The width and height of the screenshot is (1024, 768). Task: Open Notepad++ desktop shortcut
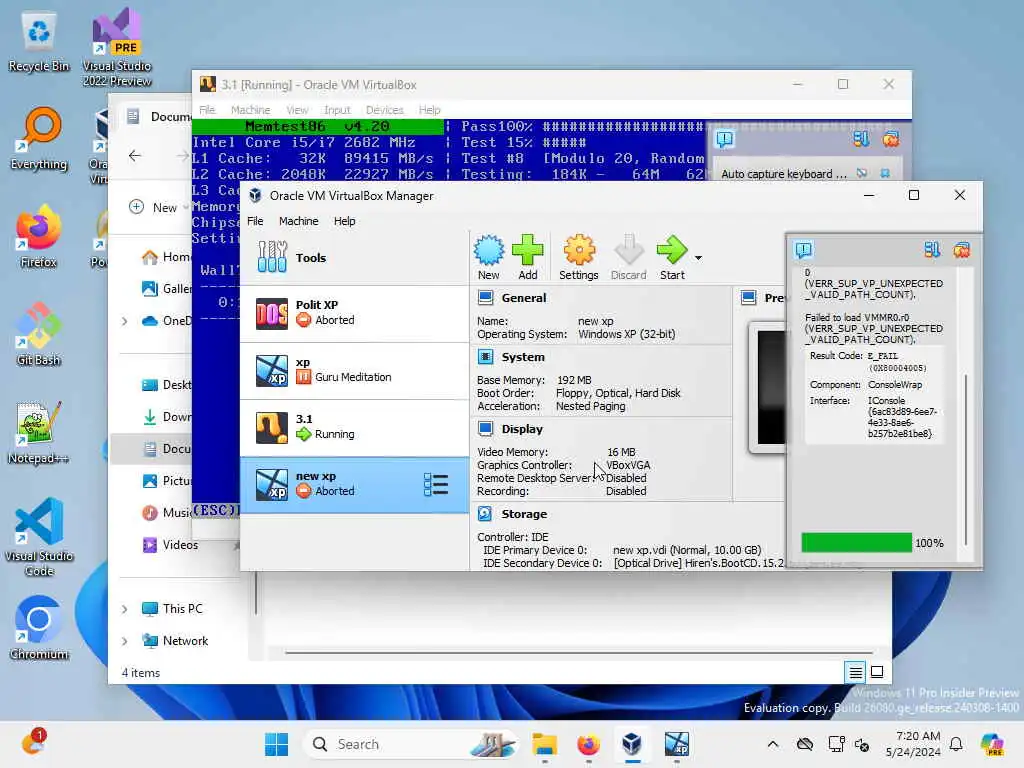point(39,432)
